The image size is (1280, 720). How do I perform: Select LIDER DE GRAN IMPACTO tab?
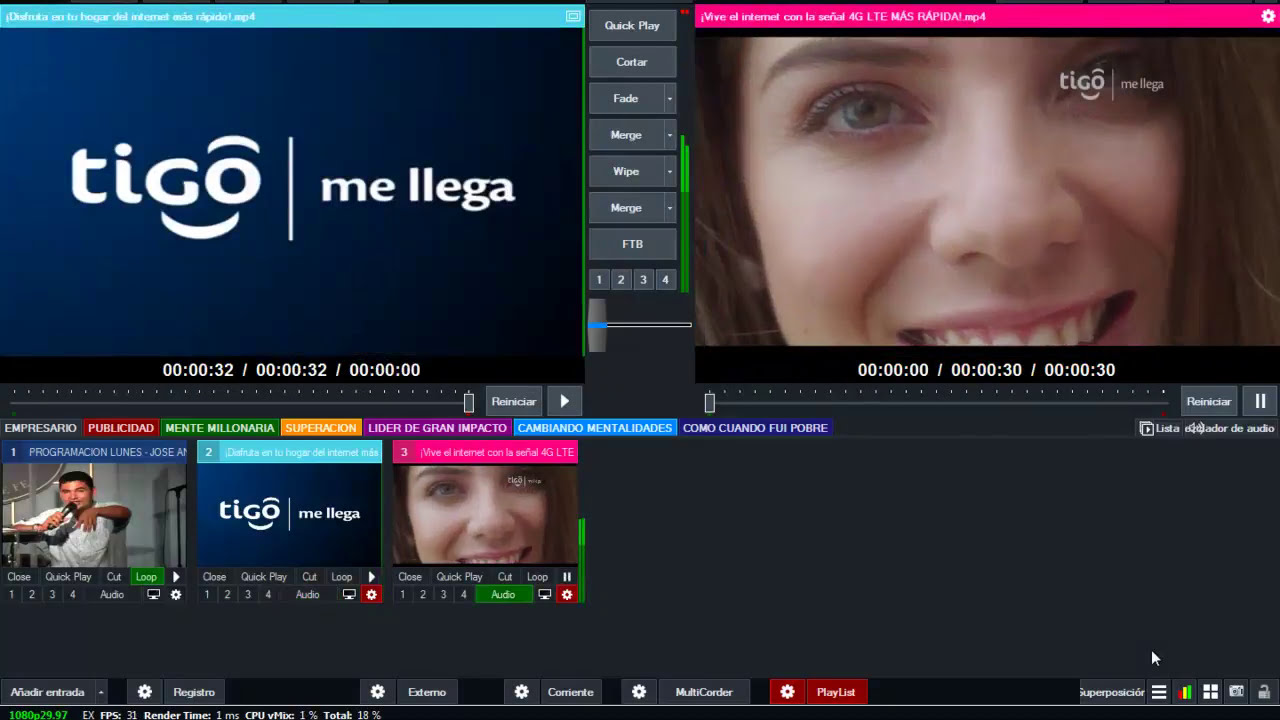438,428
